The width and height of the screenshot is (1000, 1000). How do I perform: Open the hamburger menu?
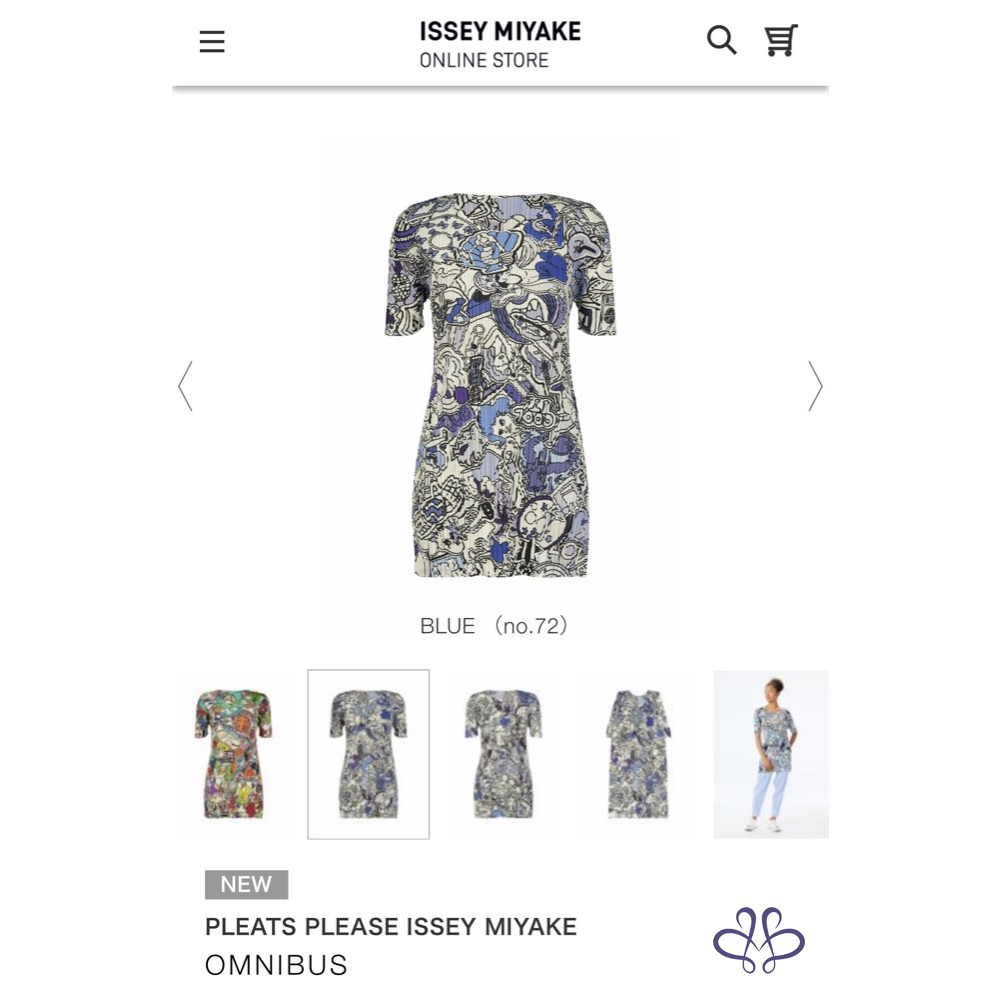(212, 41)
